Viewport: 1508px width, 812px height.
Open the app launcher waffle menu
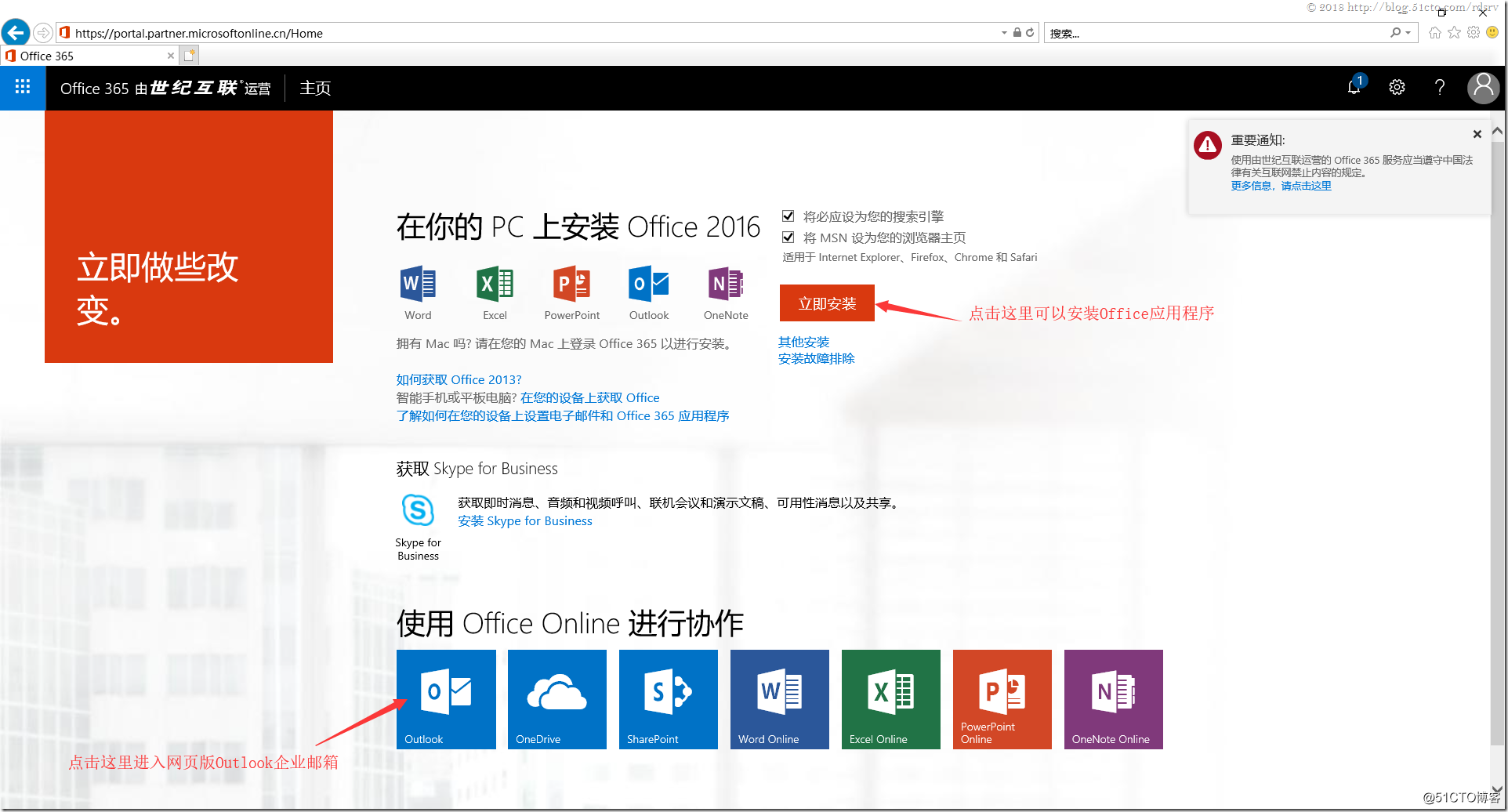pyautogui.click(x=23, y=87)
